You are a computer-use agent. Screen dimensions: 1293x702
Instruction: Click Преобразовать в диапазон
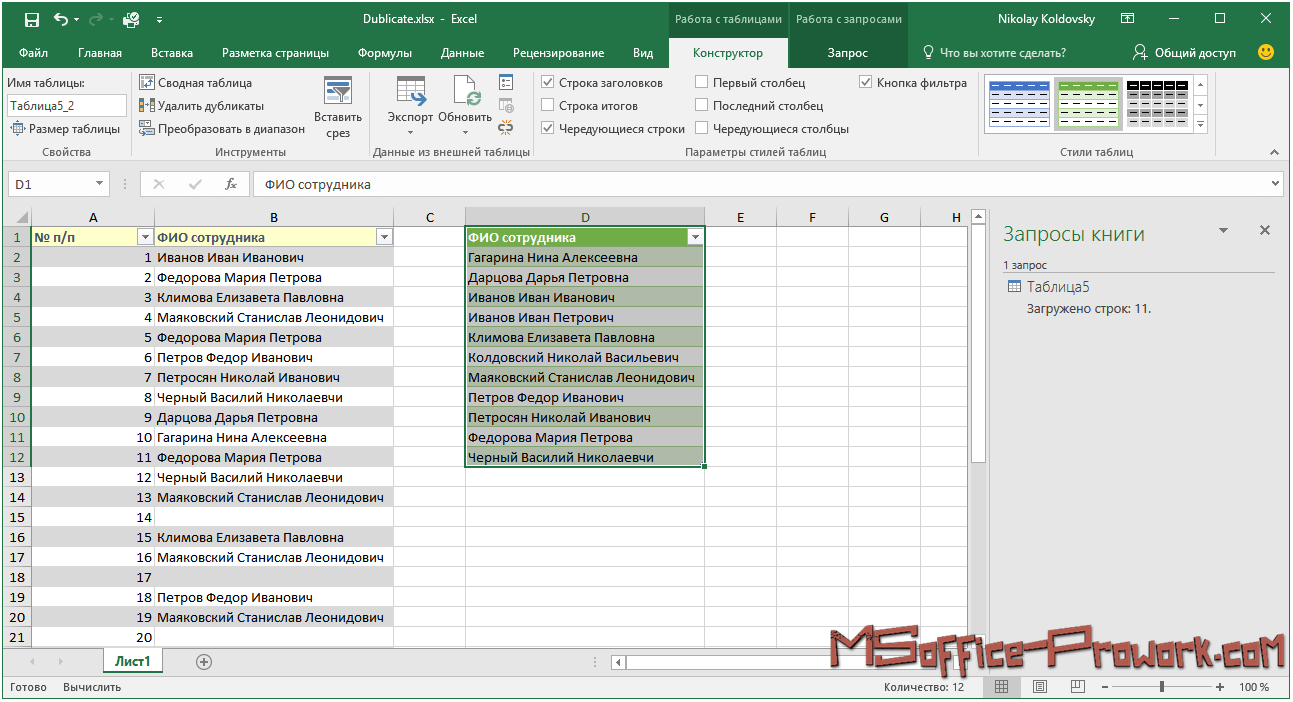[222, 129]
